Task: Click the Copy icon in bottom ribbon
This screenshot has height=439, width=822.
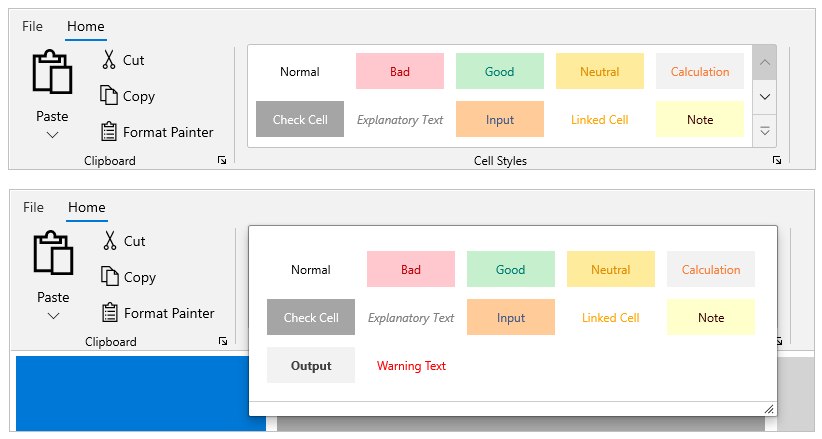Action: [x=110, y=276]
